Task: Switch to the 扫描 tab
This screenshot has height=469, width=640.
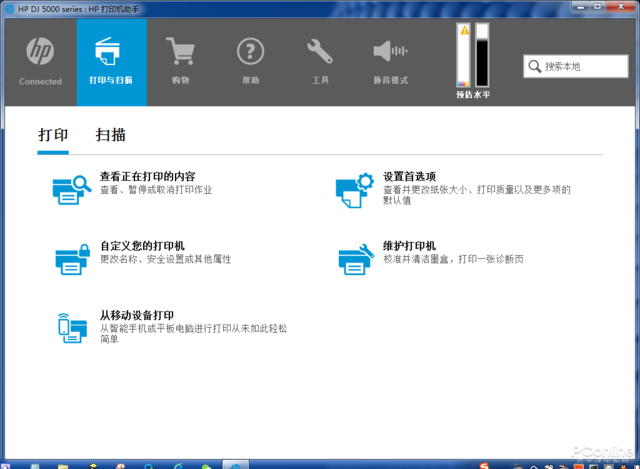Action: pyautogui.click(x=110, y=135)
